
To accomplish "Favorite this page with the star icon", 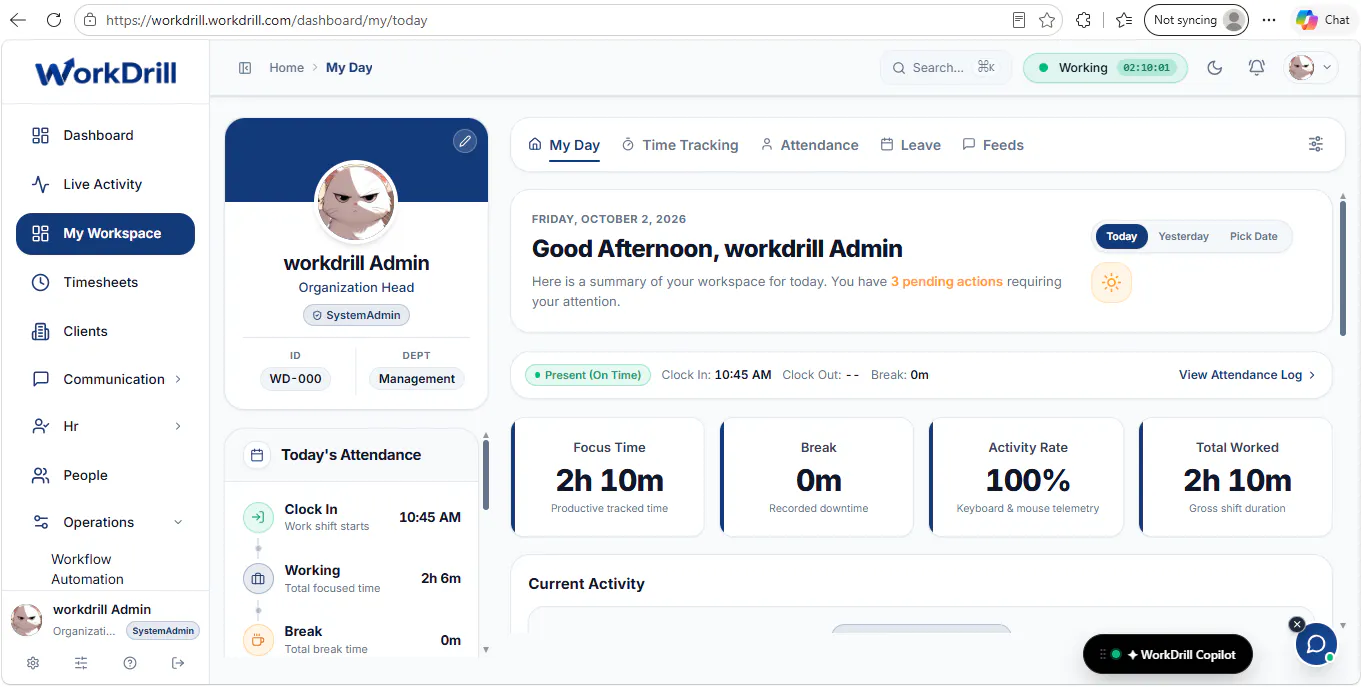I will click(1047, 20).
